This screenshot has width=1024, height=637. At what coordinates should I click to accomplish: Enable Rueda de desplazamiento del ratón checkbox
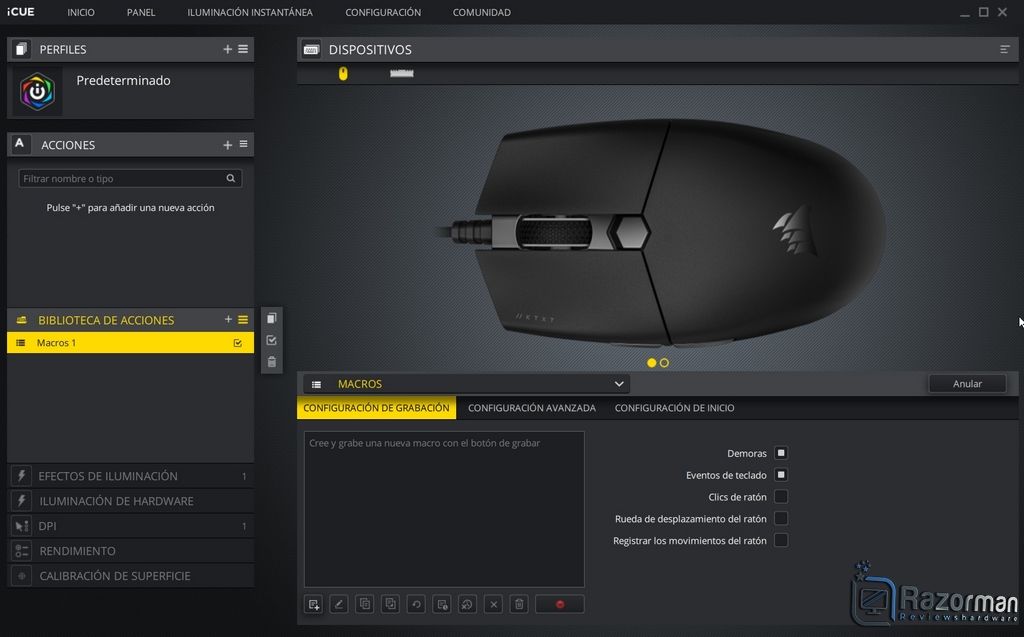[781, 518]
